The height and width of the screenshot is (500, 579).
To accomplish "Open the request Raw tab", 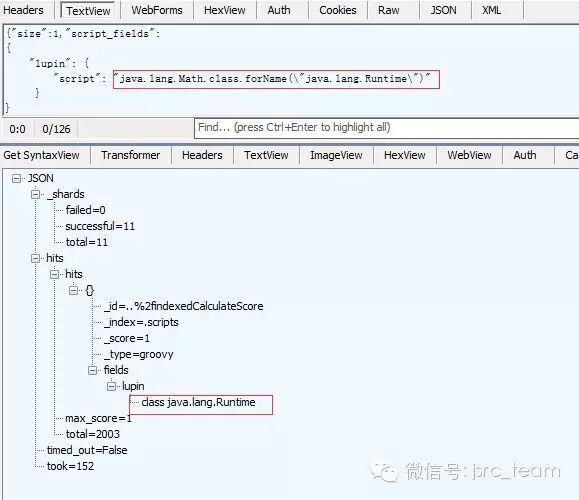I will pyautogui.click(x=388, y=10).
